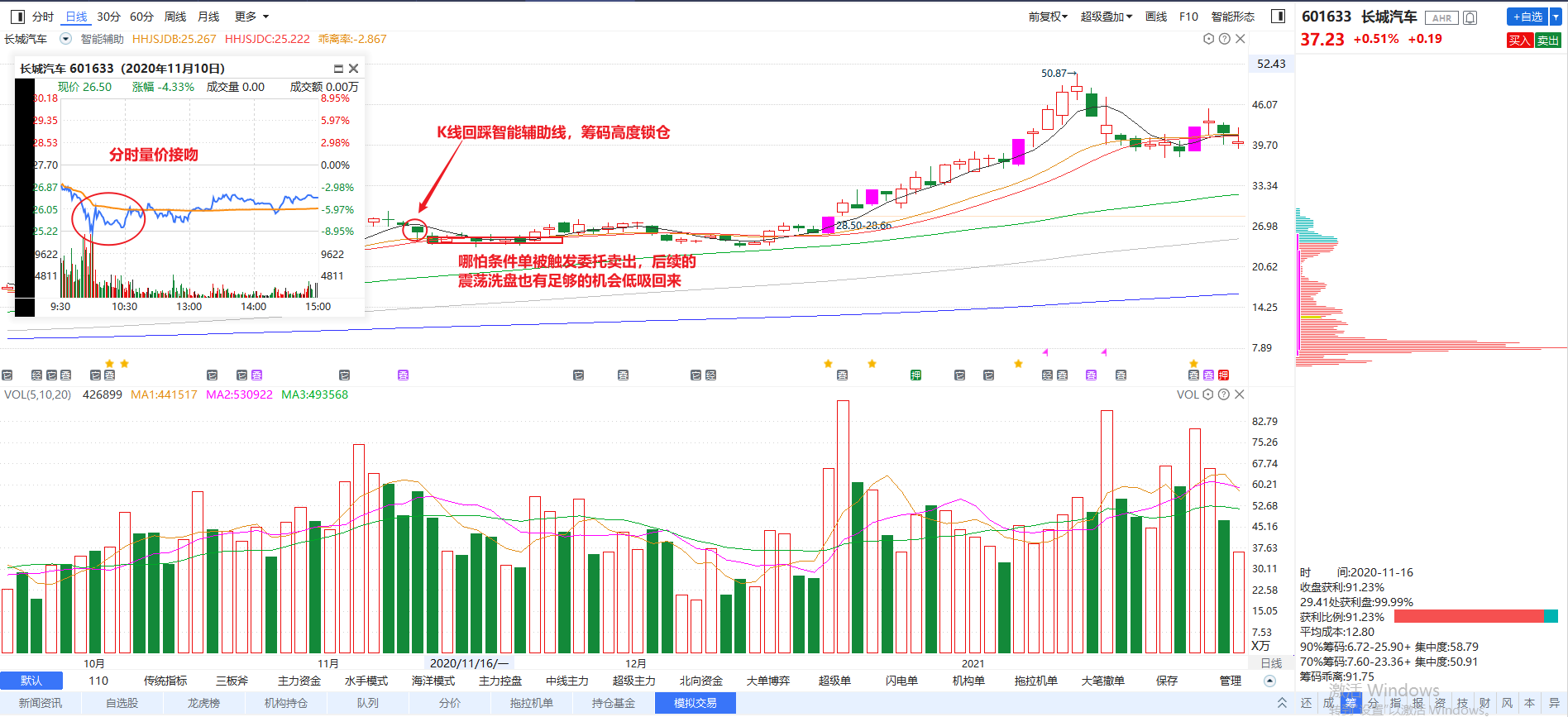Add stock with +自选 button
This screenshot has height=717, width=1568.
[1527, 17]
